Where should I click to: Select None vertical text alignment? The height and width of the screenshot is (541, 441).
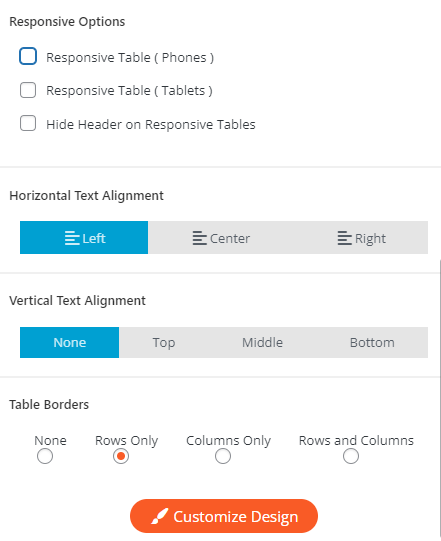70,343
